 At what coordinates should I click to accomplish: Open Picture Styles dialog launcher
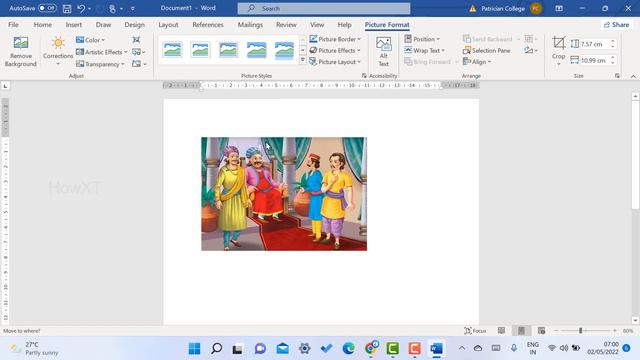[x=364, y=76]
